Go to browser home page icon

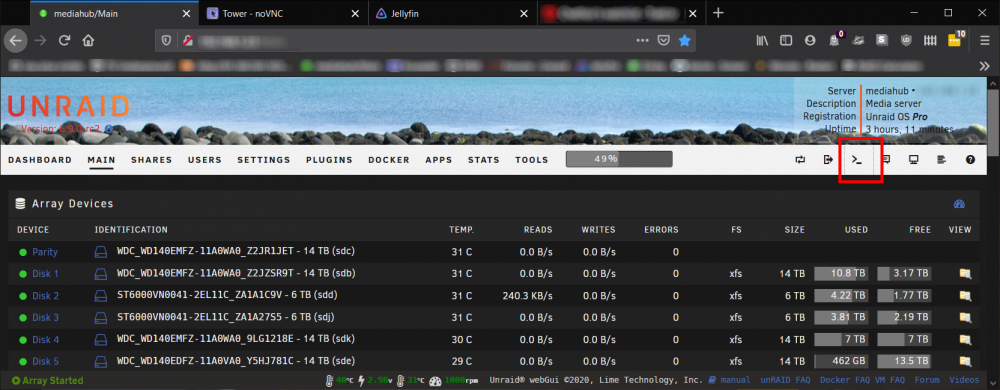tap(88, 40)
